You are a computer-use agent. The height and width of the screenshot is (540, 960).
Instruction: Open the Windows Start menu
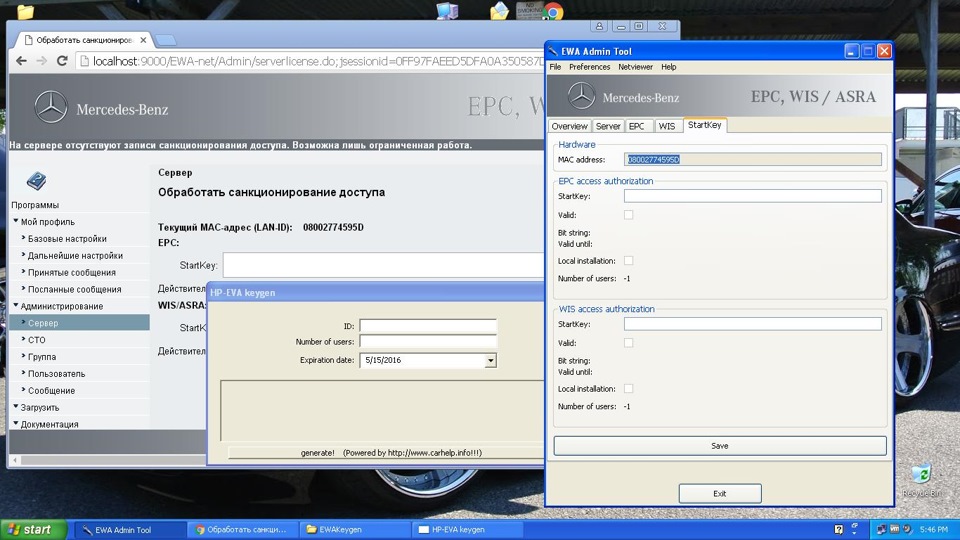(x=34, y=530)
